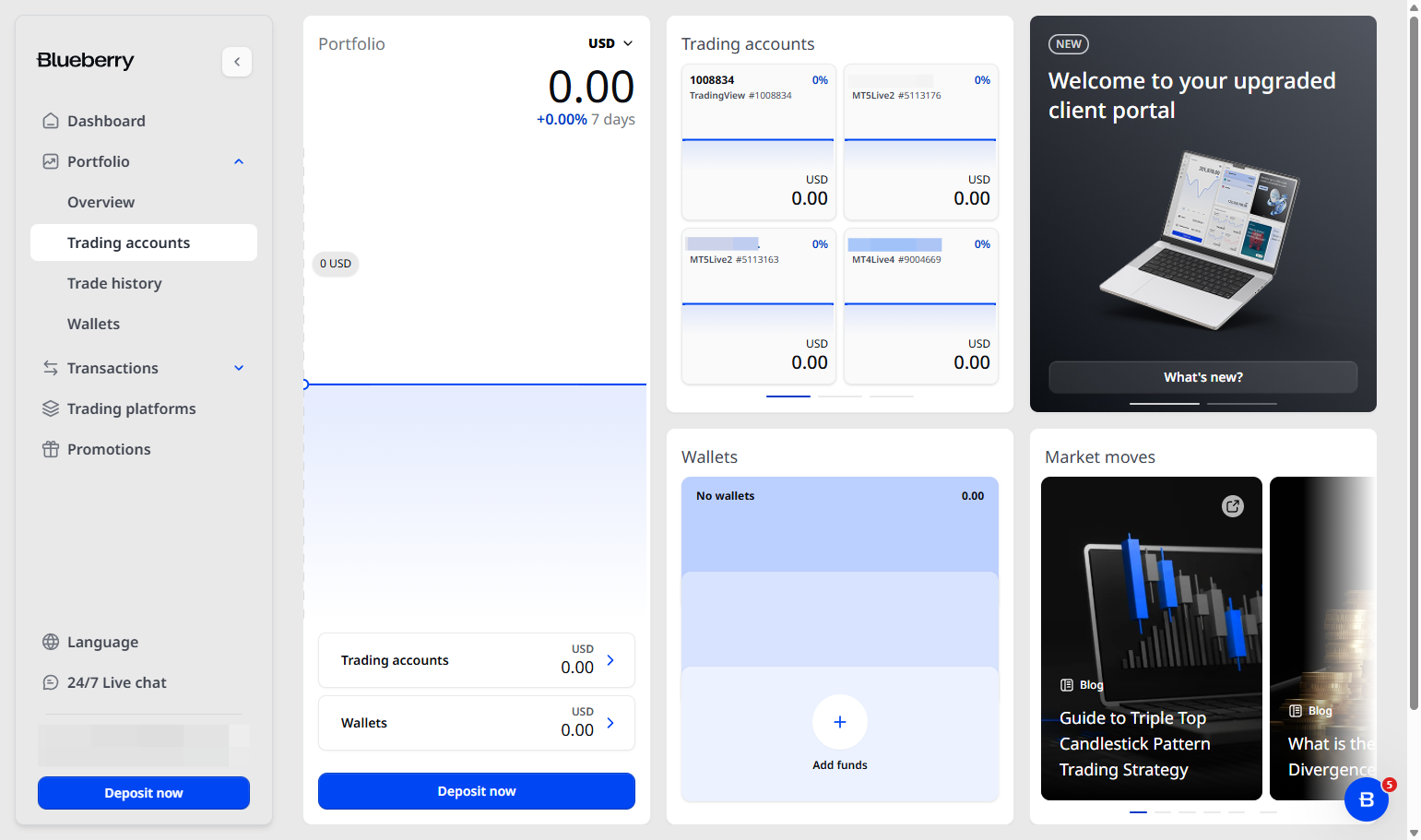This screenshot has height=840, width=1421.
Task: Open the external link icon on Triple Top blog
Action: click(x=1233, y=506)
